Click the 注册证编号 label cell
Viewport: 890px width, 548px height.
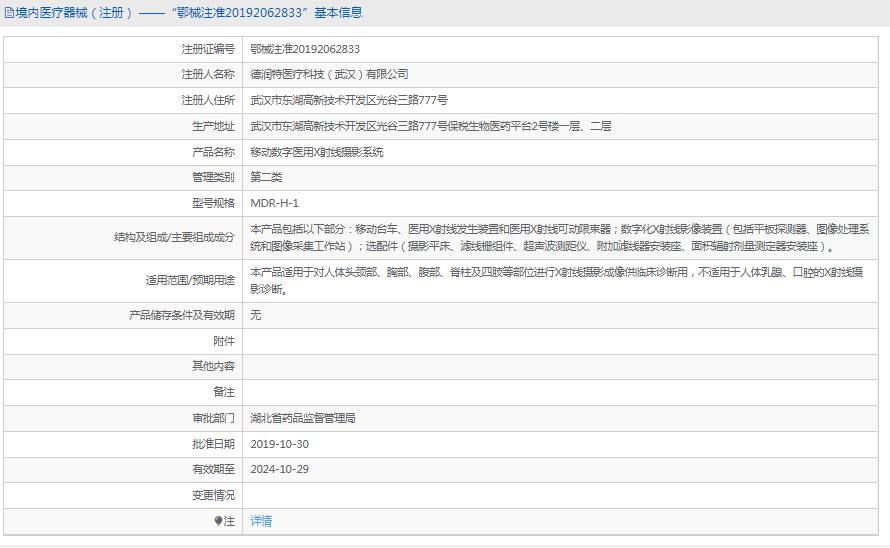(208, 49)
